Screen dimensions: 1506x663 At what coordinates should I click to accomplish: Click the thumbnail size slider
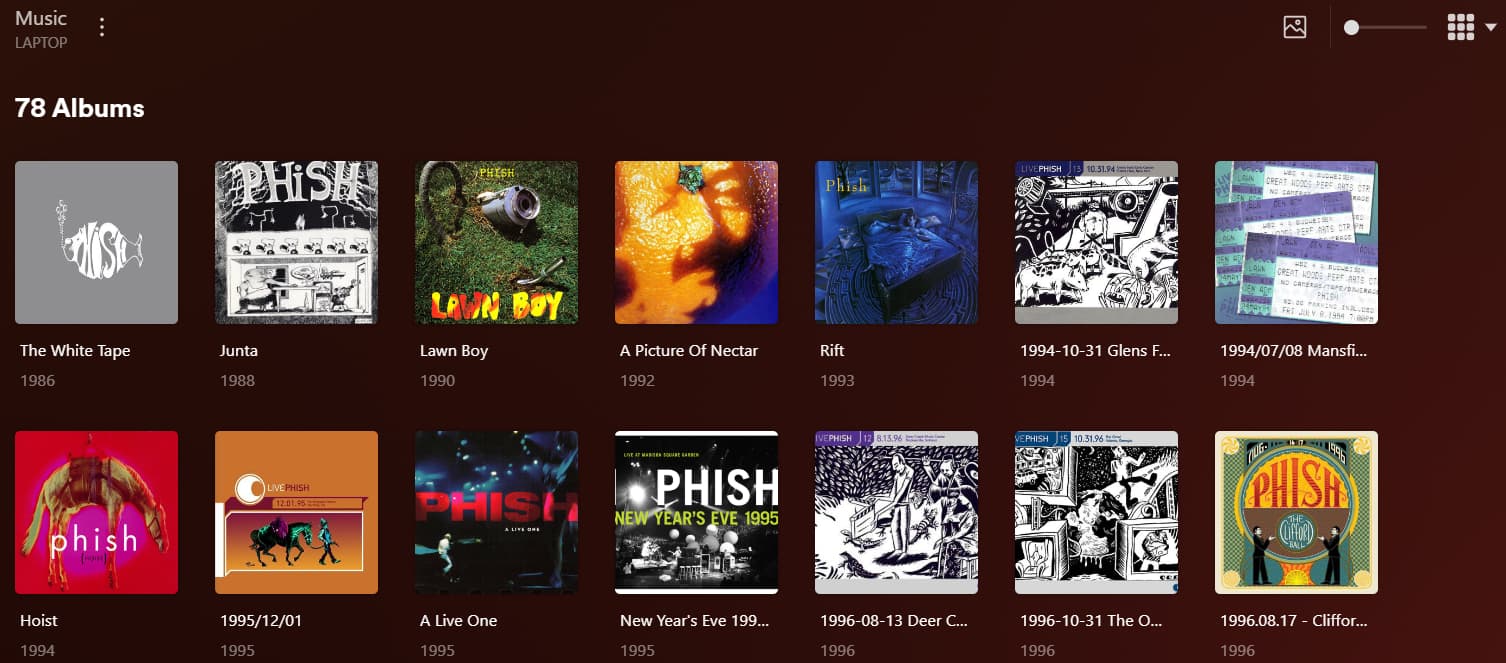coord(1385,28)
